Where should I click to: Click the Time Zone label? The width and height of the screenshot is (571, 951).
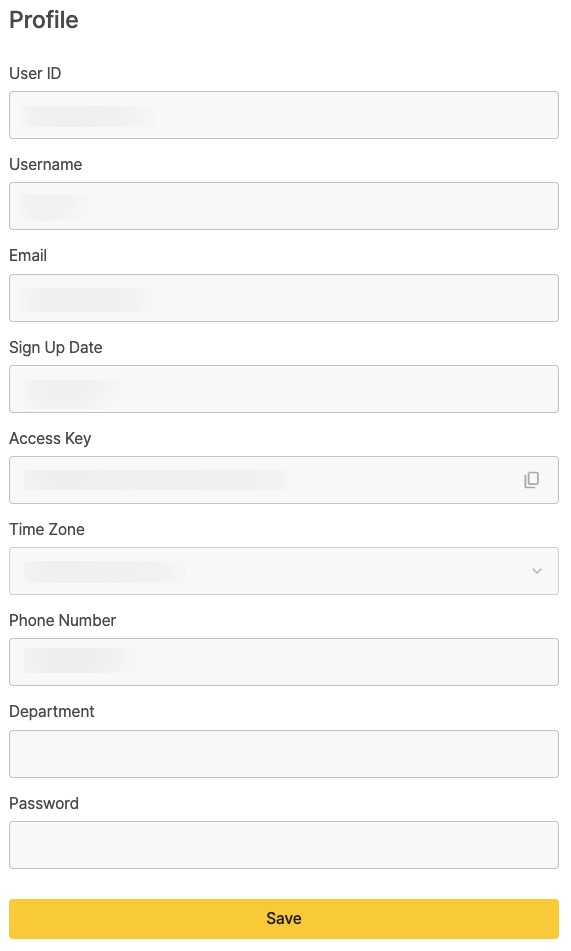(47, 529)
